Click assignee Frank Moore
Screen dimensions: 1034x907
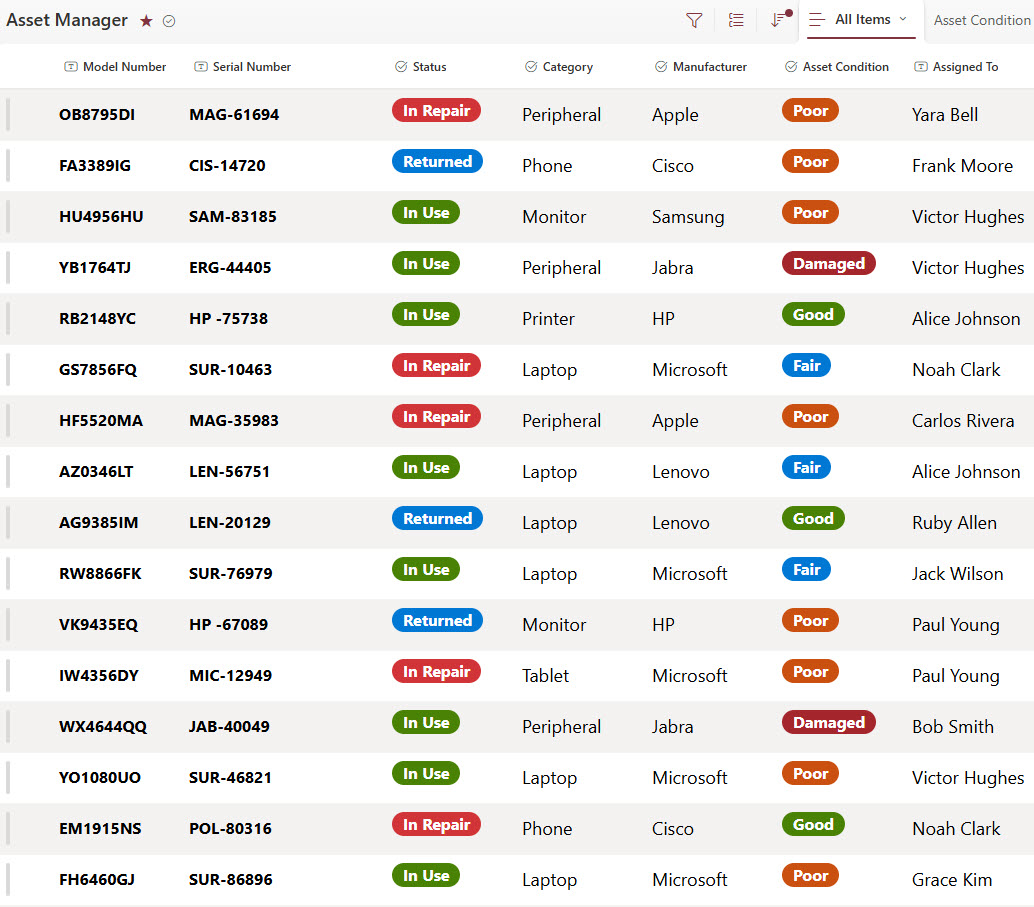click(962, 166)
